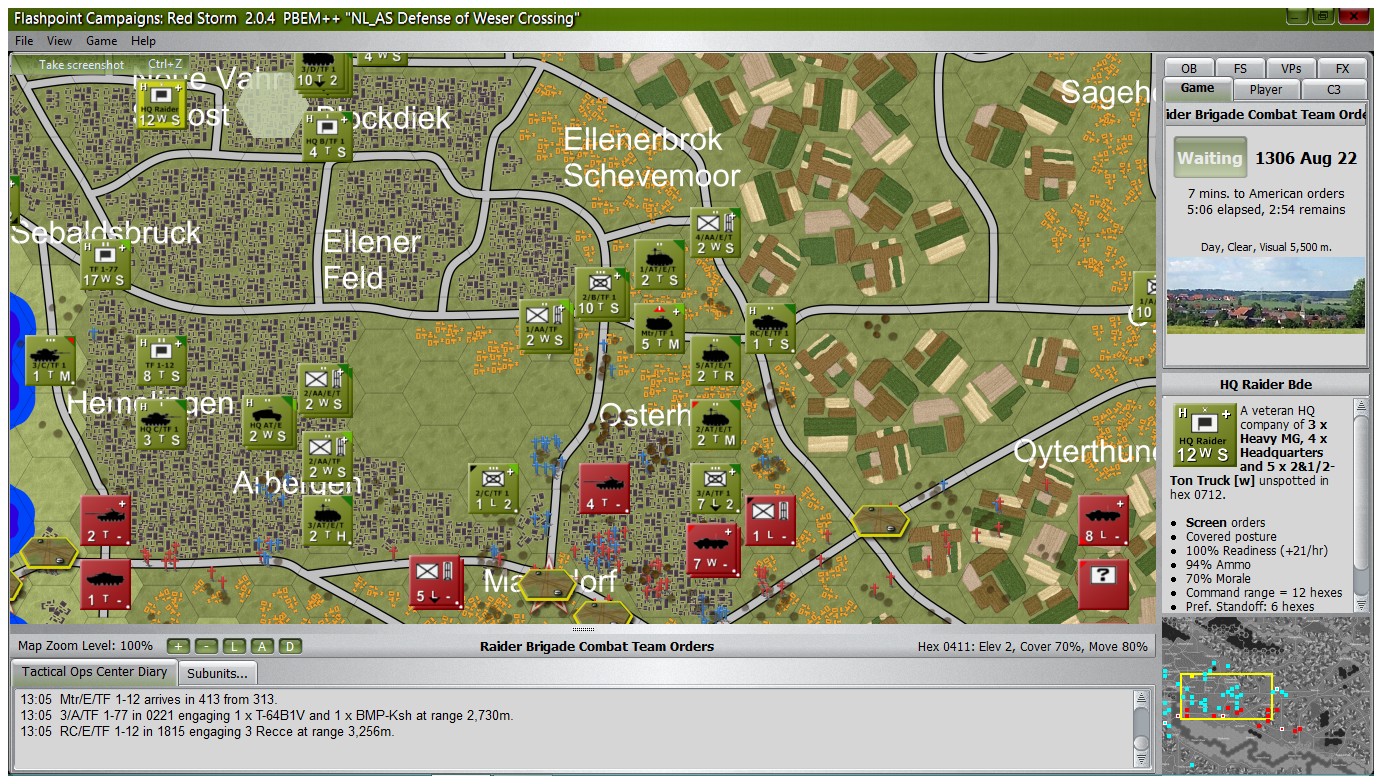This screenshot has height=784, width=1382.
Task: Select the Mtr/TF 1 mortar counter
Action: click(x=659, y=328)
